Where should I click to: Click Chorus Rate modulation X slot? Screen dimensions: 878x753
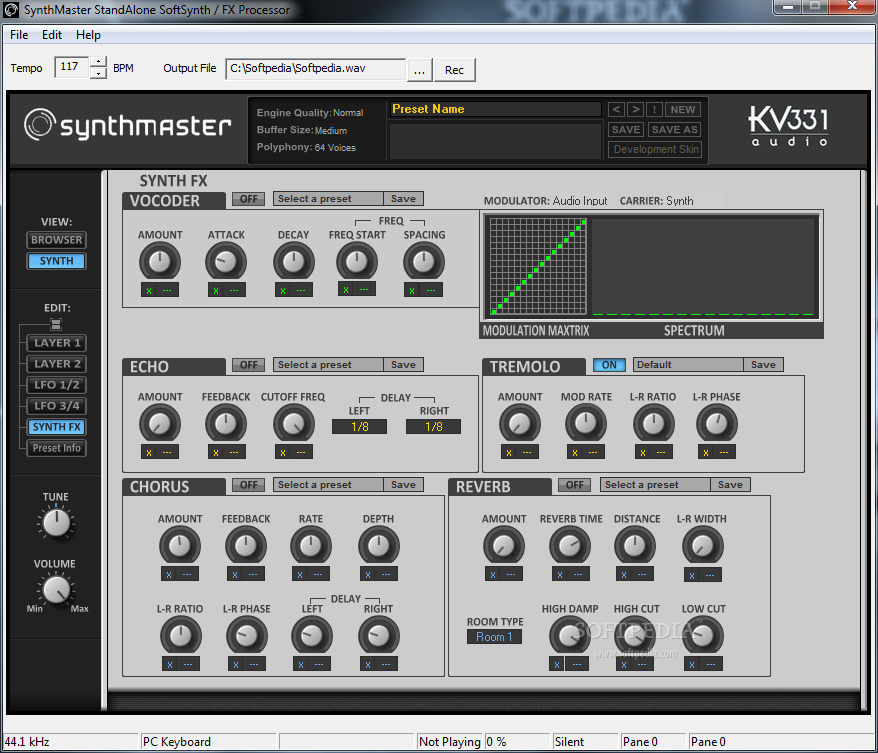point(300,574)
